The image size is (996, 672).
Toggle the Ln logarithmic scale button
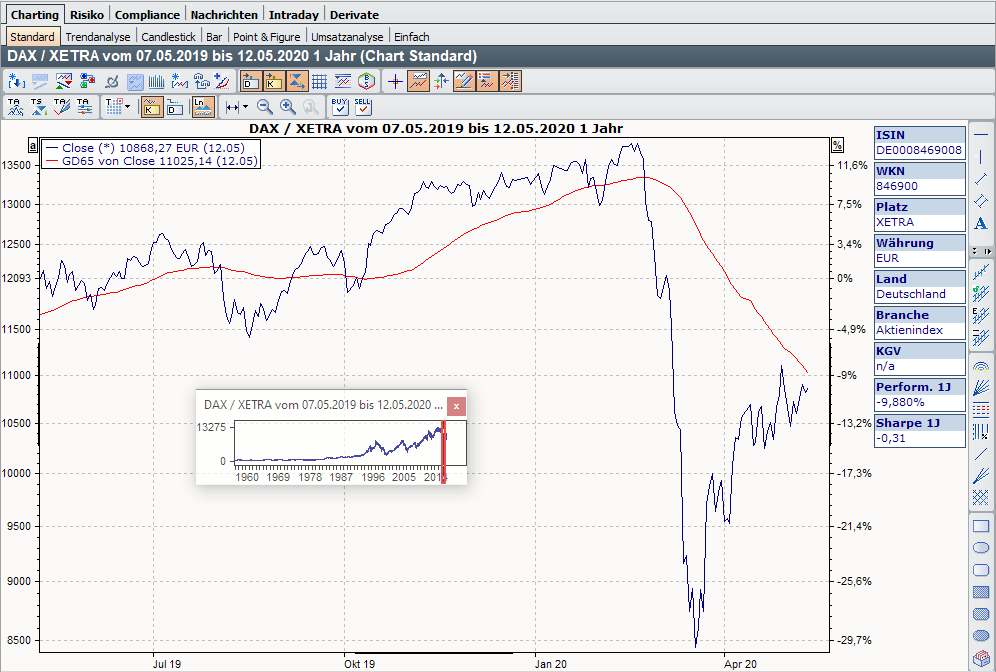click(203, 107)
